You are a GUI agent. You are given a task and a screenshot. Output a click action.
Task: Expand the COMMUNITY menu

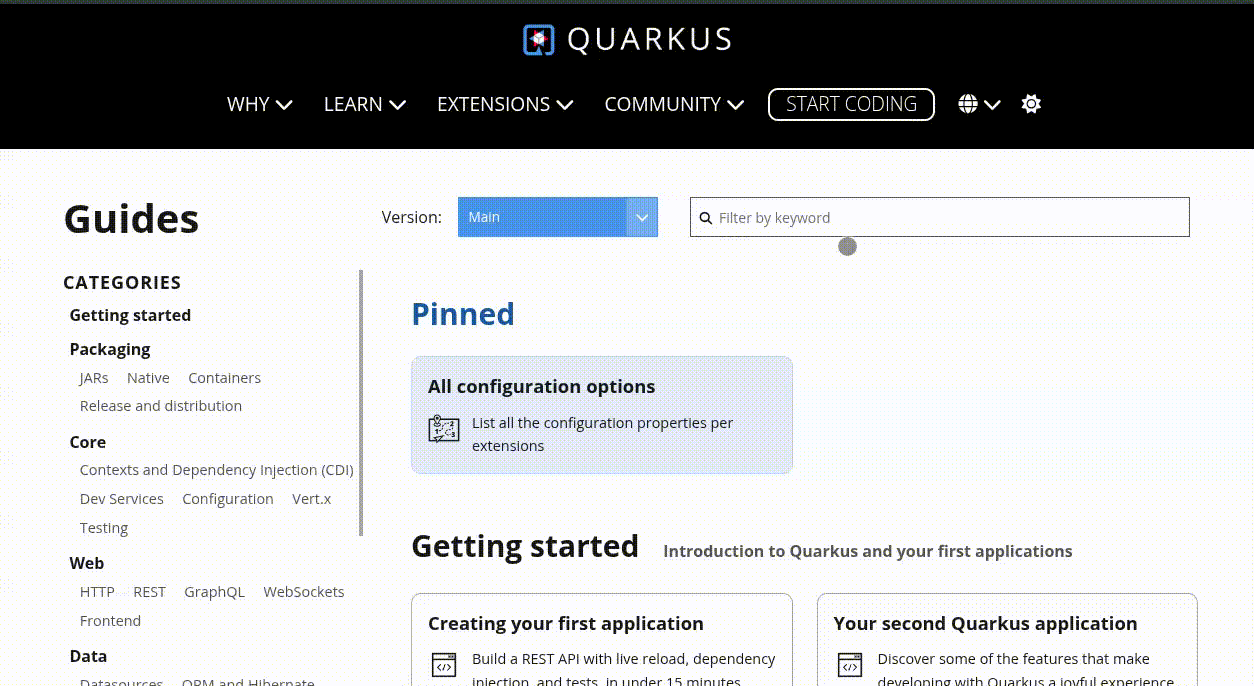click(x=674, y=104)
